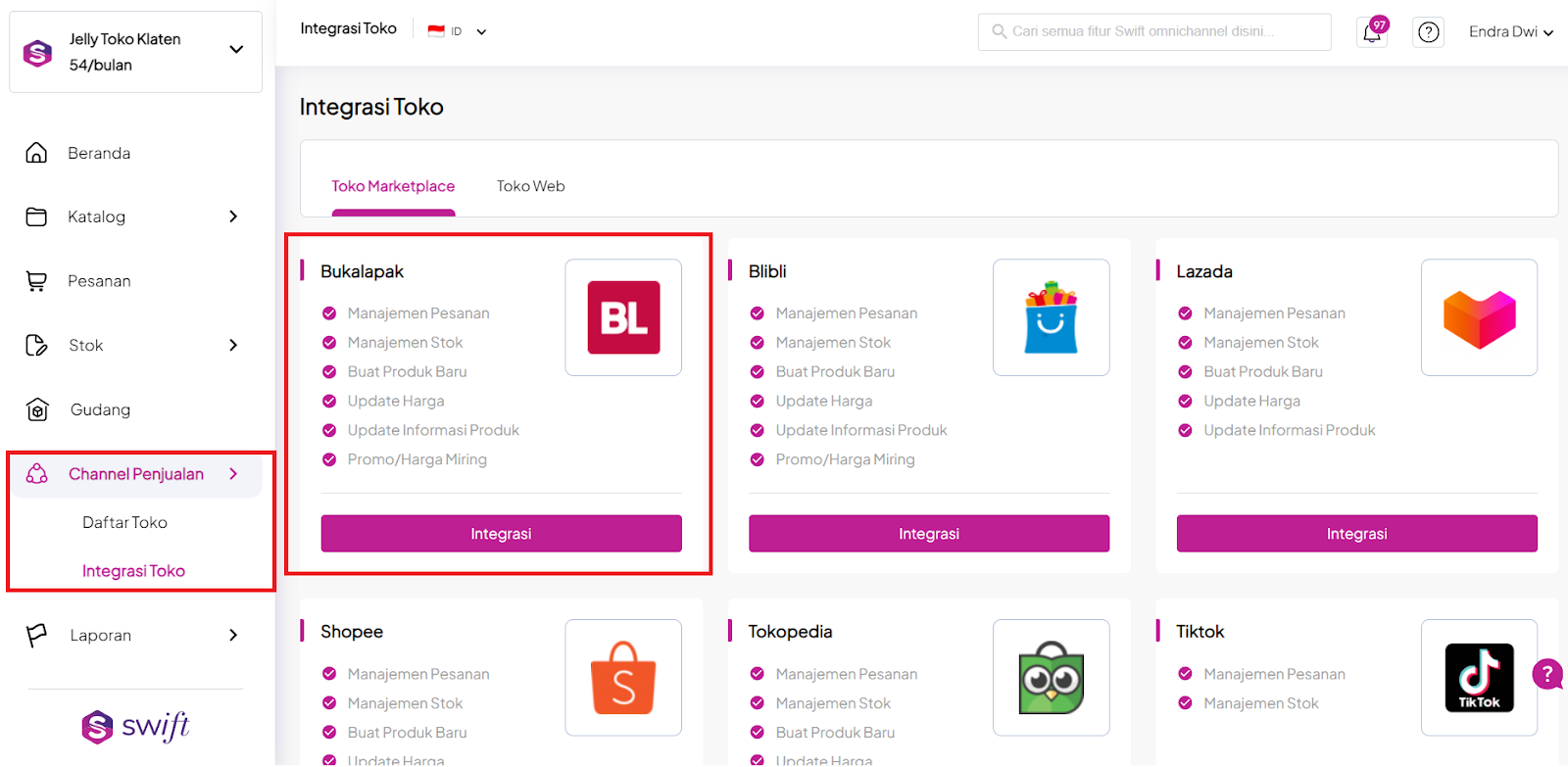This screenshot has width=1568, height=767.
Task: Click the Indonesian flag icon
Action: (x=436, y=31)
